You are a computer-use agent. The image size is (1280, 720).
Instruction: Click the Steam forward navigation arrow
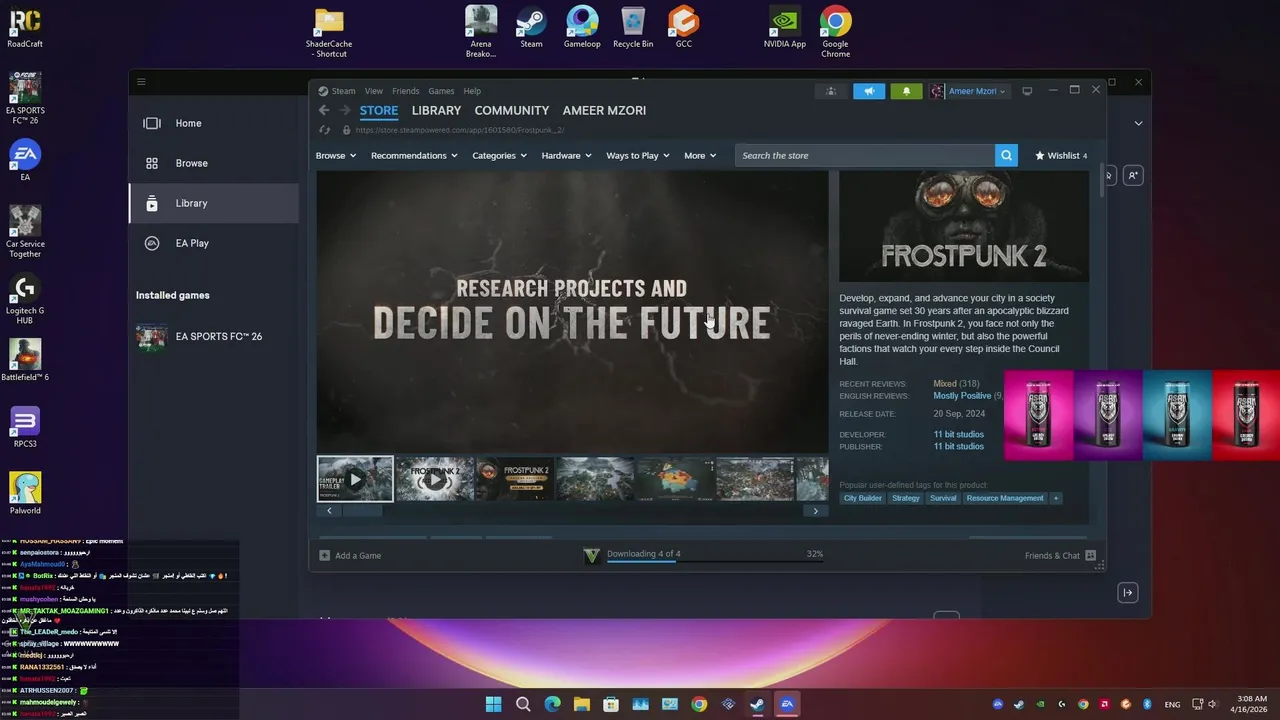point(344,110)
